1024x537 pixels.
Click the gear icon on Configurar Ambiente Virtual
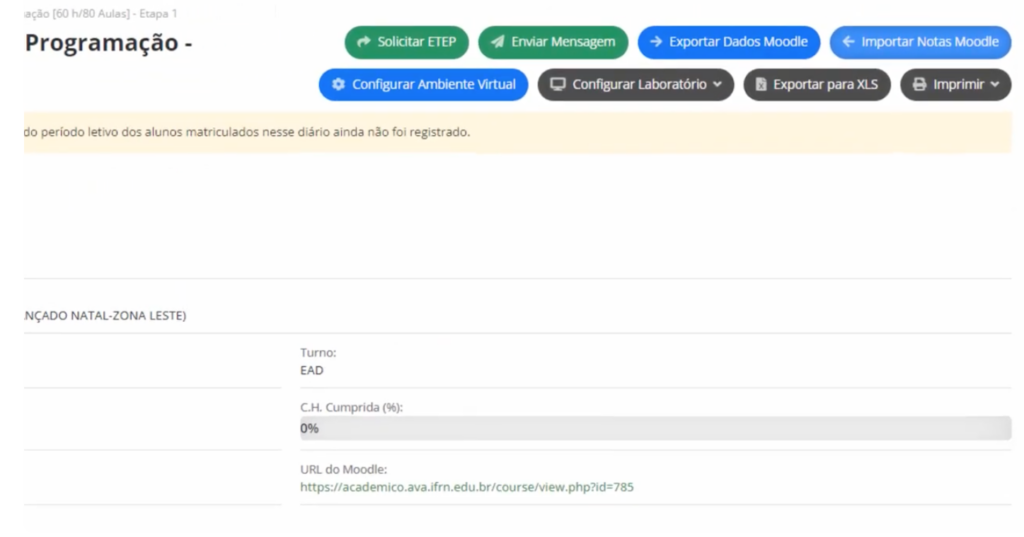338,85
